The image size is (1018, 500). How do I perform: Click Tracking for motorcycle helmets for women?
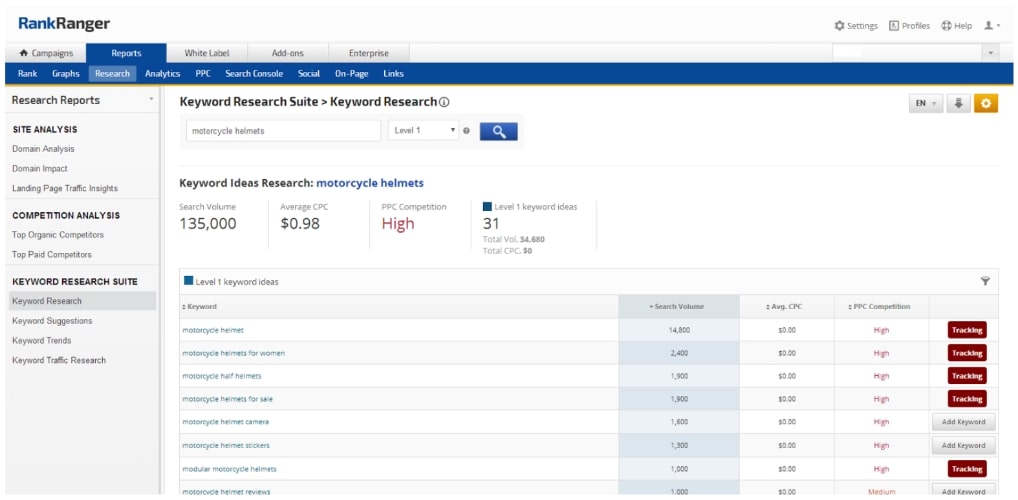tap(967, 353)
